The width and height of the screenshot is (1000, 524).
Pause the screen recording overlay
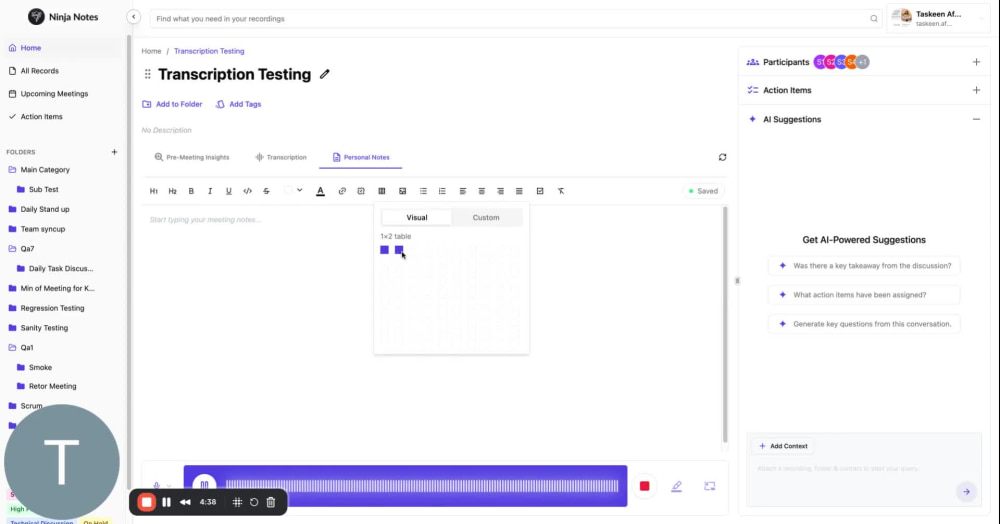pyautogui.click(x=166, y=502)
